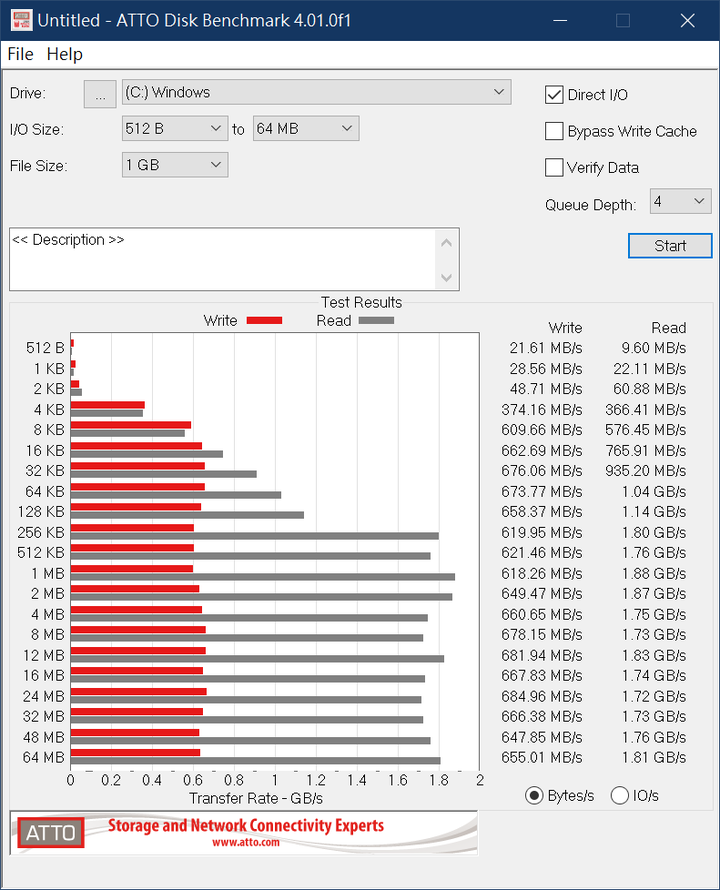The width and height of the screenshot is (720, 890).
Task: Click the drive browse button
Action: coord(100,94)
